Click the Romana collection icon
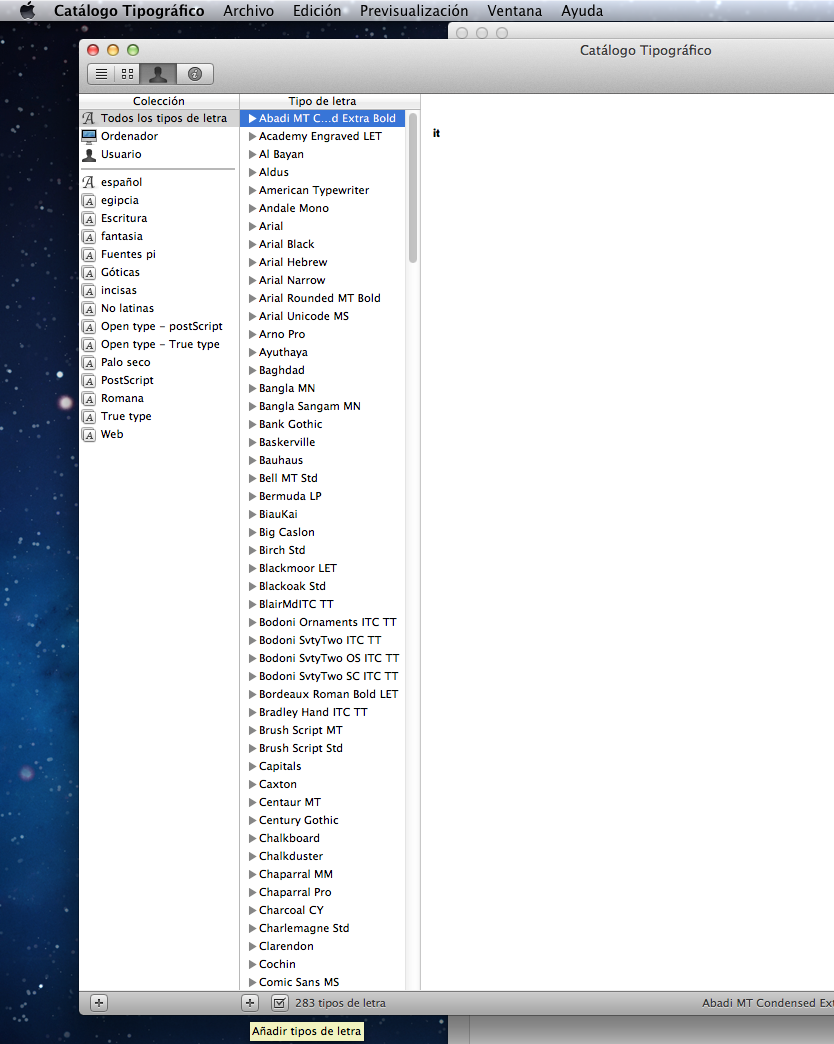Viewport: 834px width, 1044px height. [89, 398]
